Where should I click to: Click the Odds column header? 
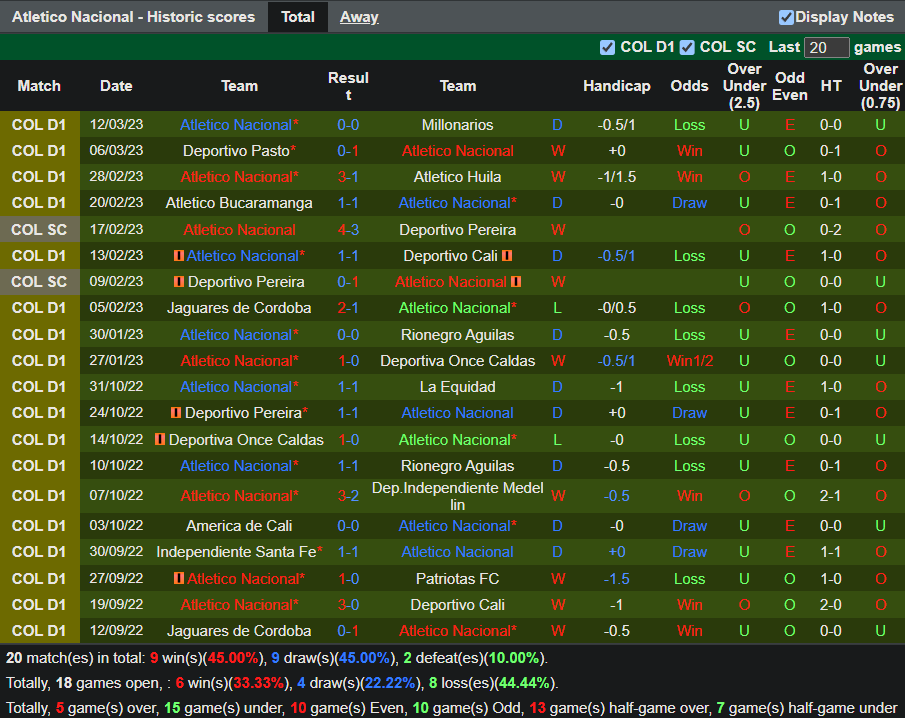(x=689, y=86)
